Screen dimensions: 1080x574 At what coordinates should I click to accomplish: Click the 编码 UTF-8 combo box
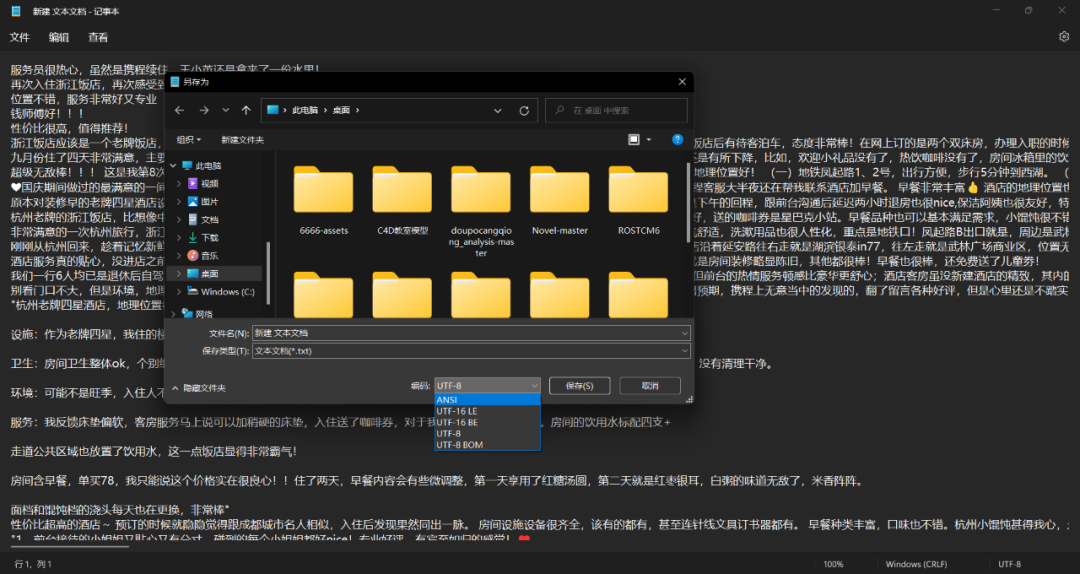(487, 386)
